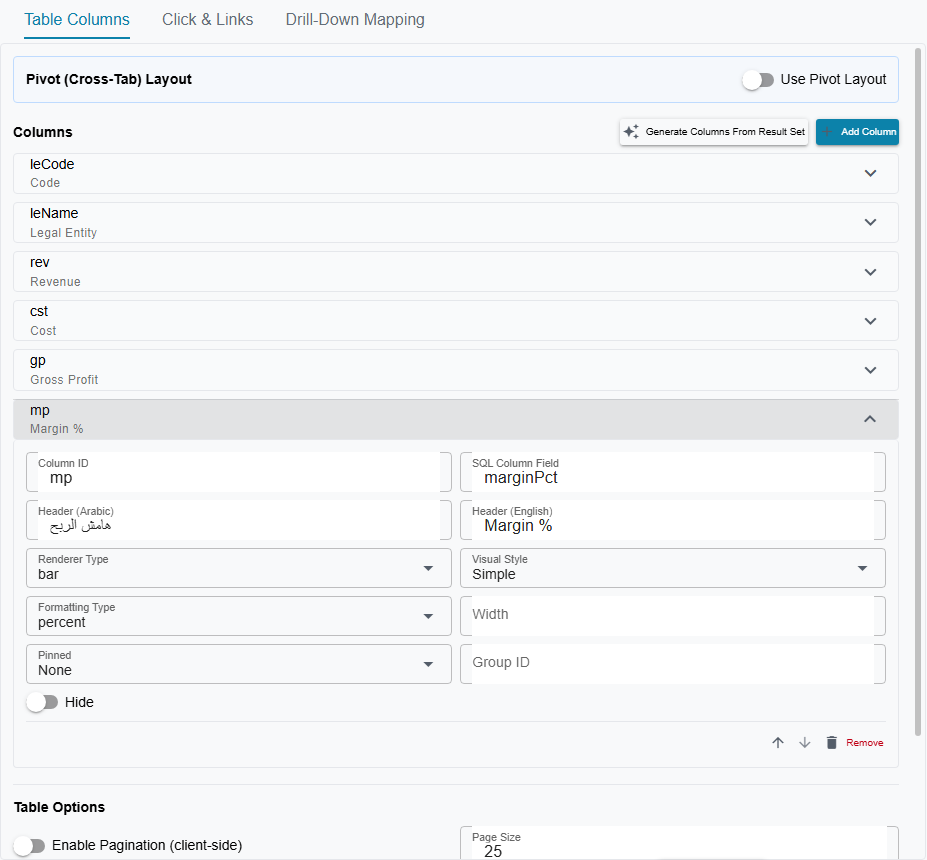927x860 pixels.
Task: Open the Visual Style dropdown
Action: [x=673, y=568]
